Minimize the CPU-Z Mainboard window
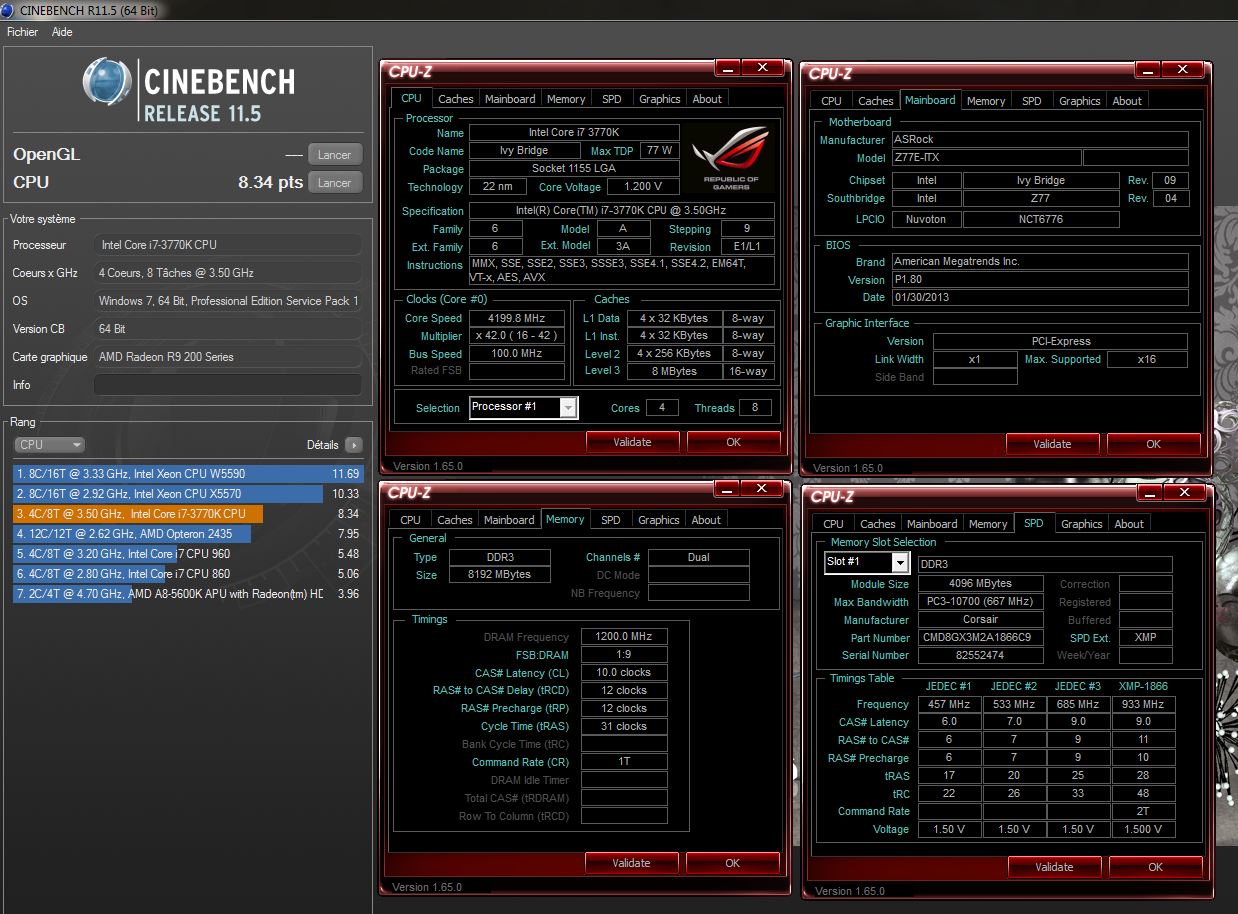1238x914 pixels. click(1148, 70)
